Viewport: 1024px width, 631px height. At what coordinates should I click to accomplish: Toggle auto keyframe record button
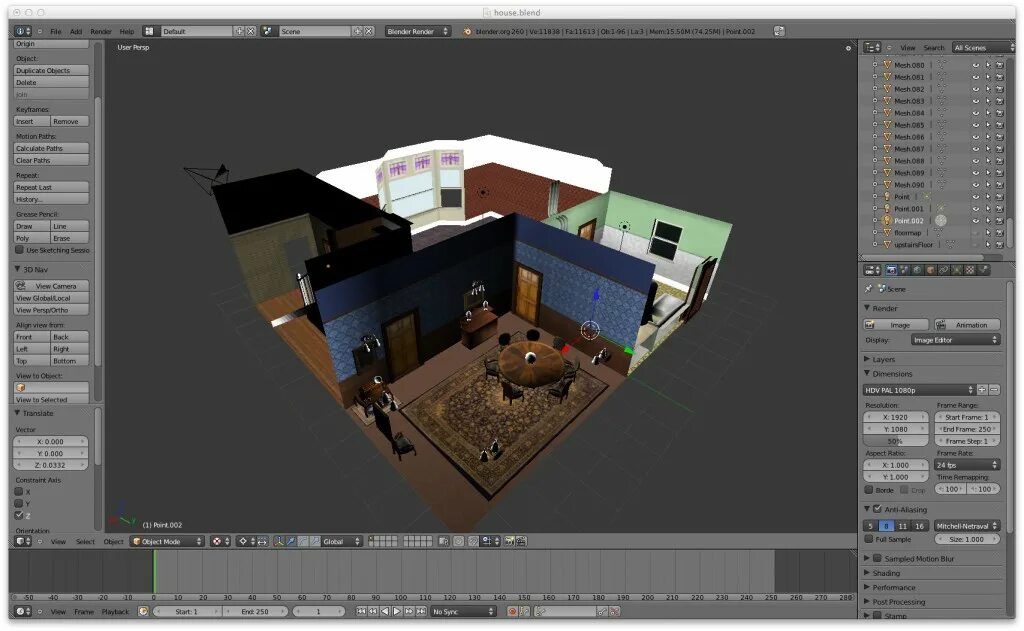(x=512, y=611)
